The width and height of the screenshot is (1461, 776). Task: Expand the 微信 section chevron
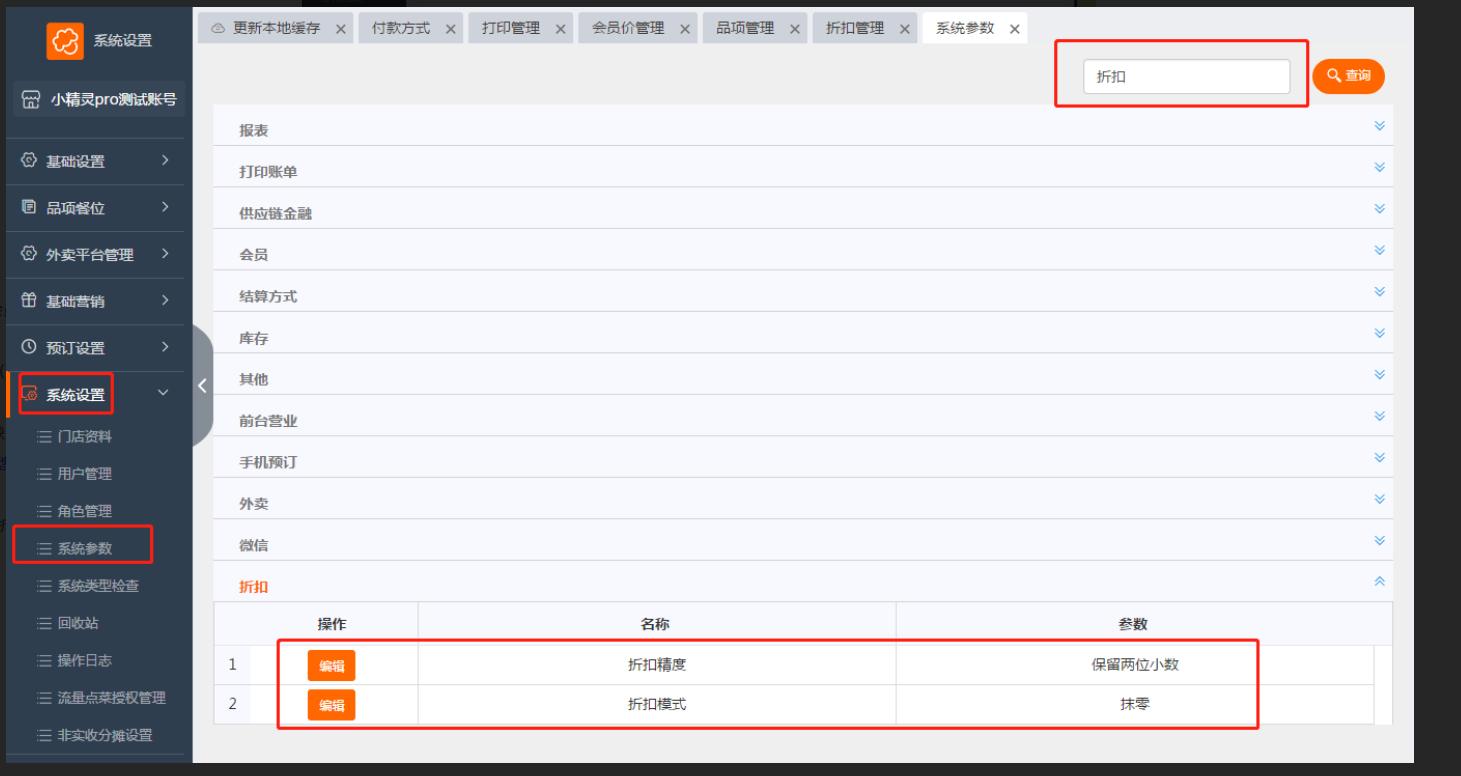point(1380,541)
